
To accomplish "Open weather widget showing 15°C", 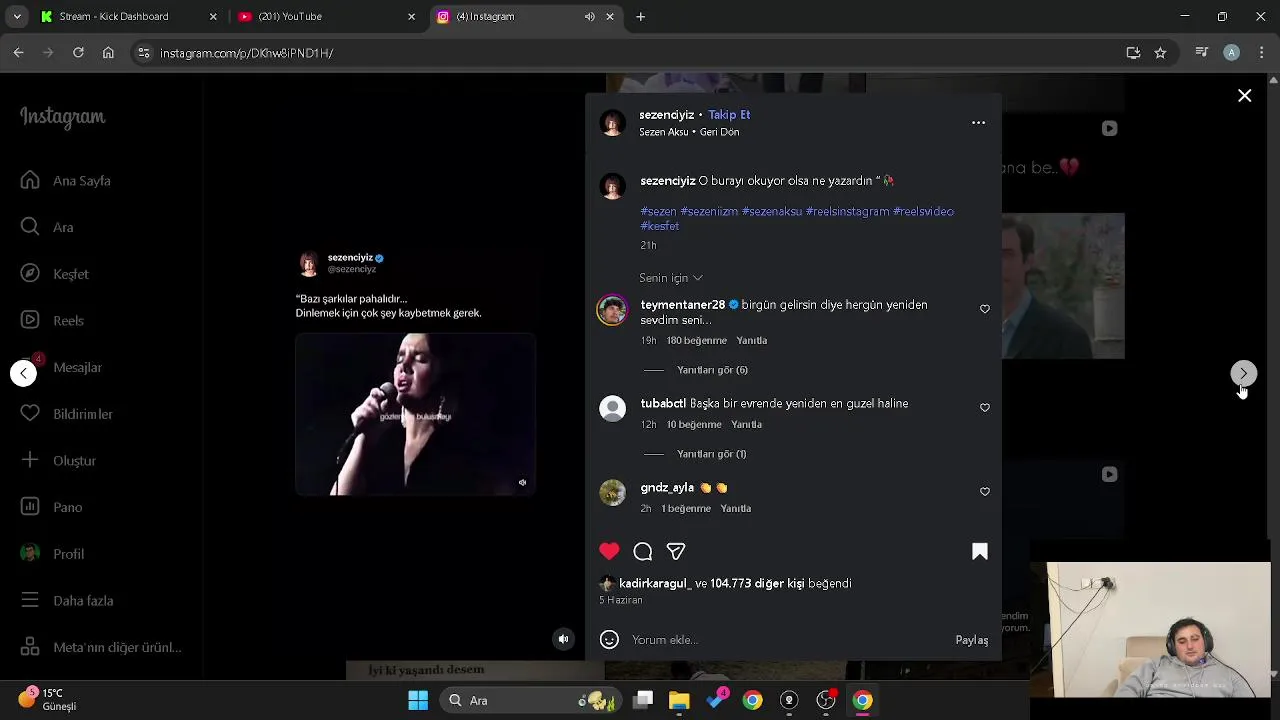I will (x=47, y=699).
